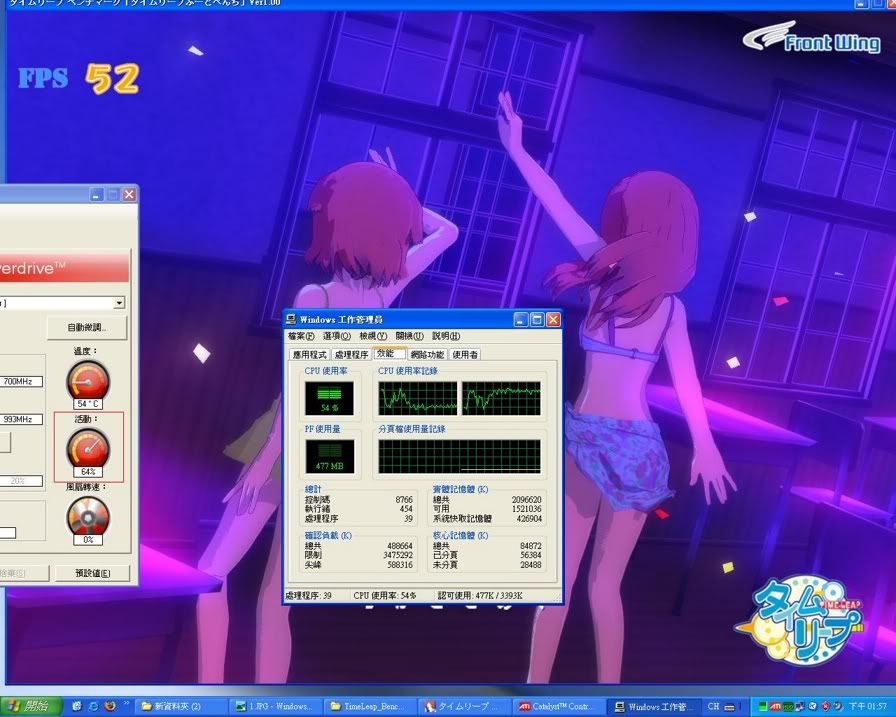Image resolution: width=896 pixels, height=717 pixels.
Task: Click the 700MHz clock value field
Action: 21,381
